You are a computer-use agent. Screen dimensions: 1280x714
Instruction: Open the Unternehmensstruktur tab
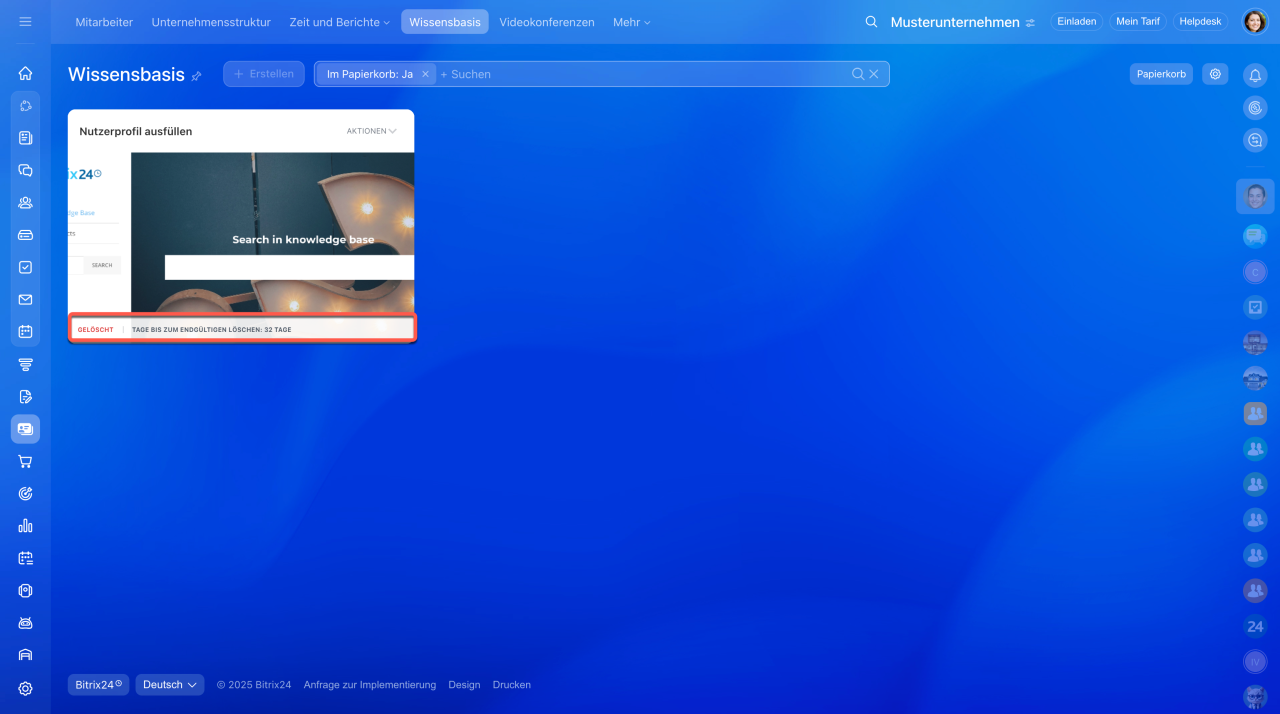coord(211,22)
